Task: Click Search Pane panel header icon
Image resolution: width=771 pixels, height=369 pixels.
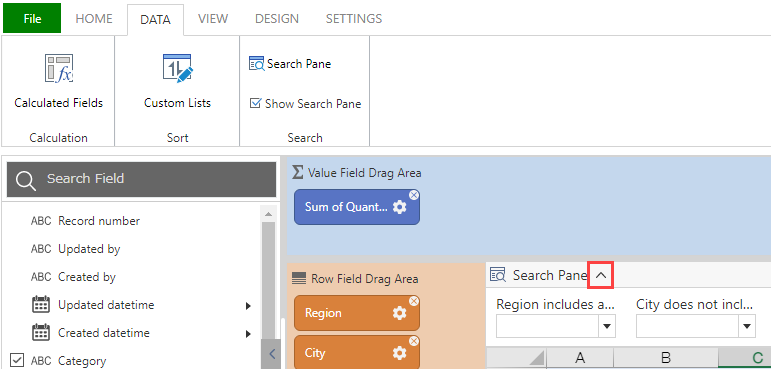Action: click(498, 275)
